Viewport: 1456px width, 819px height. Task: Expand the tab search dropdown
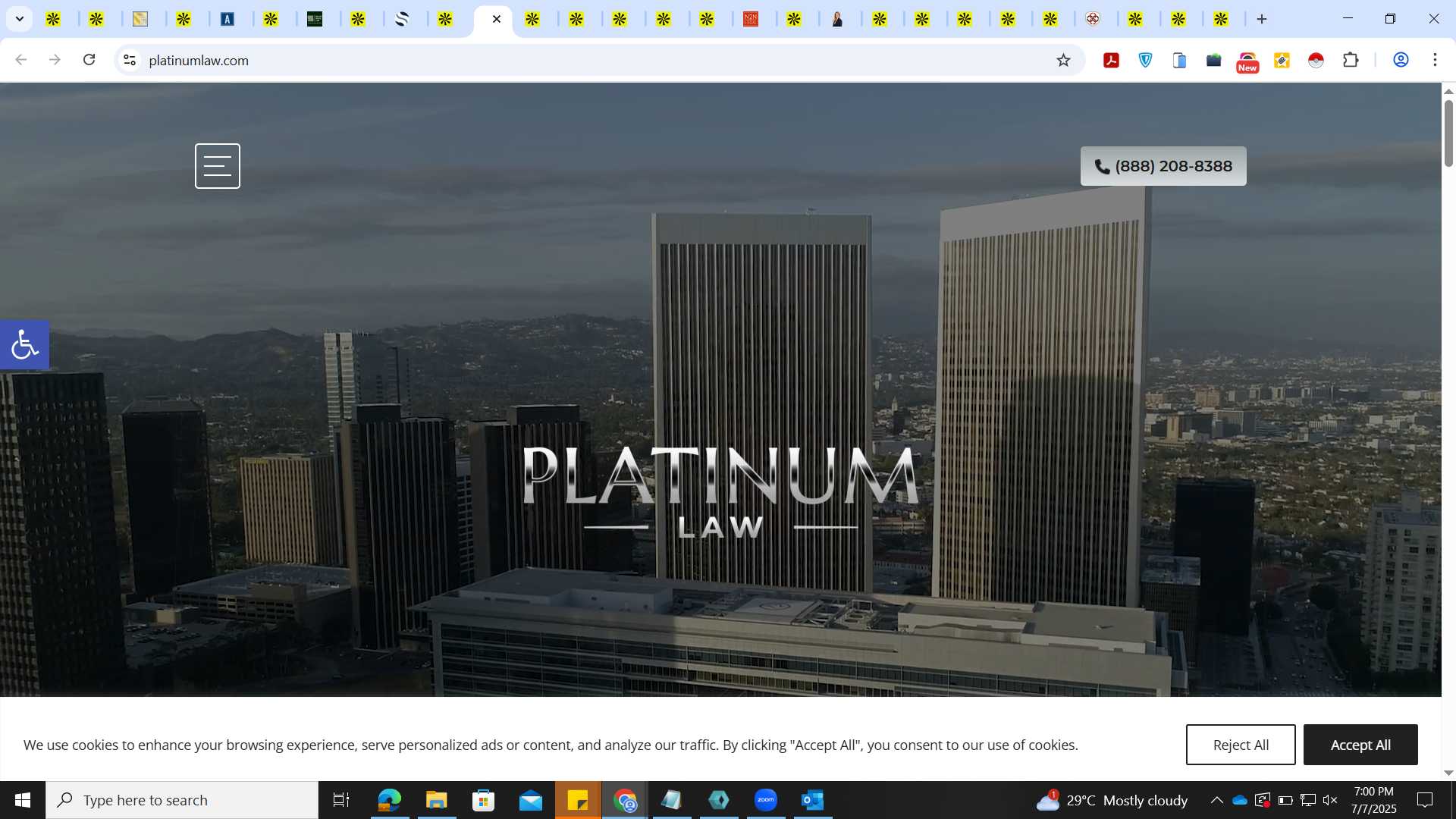click(20, 19)
